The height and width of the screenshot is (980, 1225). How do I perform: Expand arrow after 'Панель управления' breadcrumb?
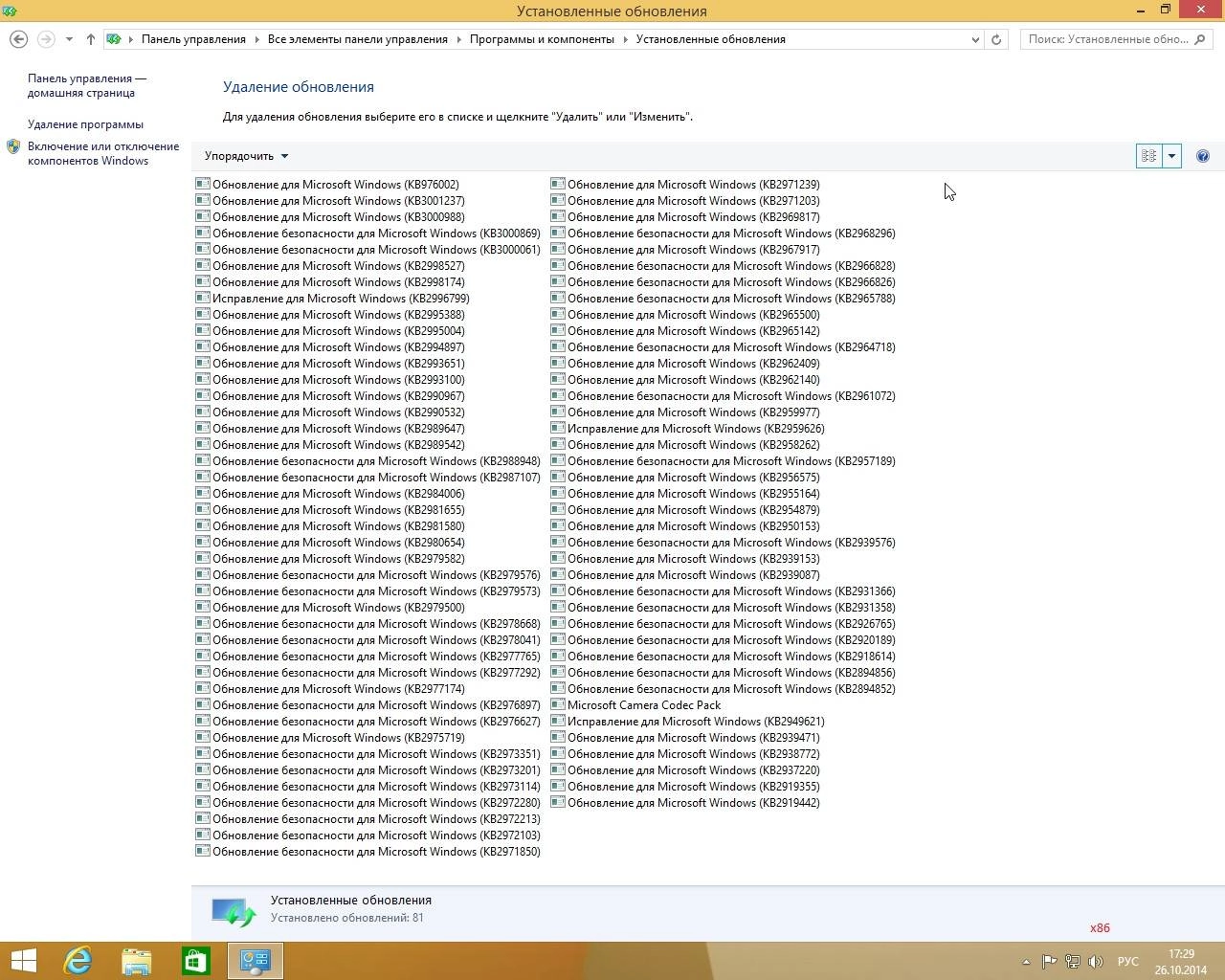click(256, 39)
